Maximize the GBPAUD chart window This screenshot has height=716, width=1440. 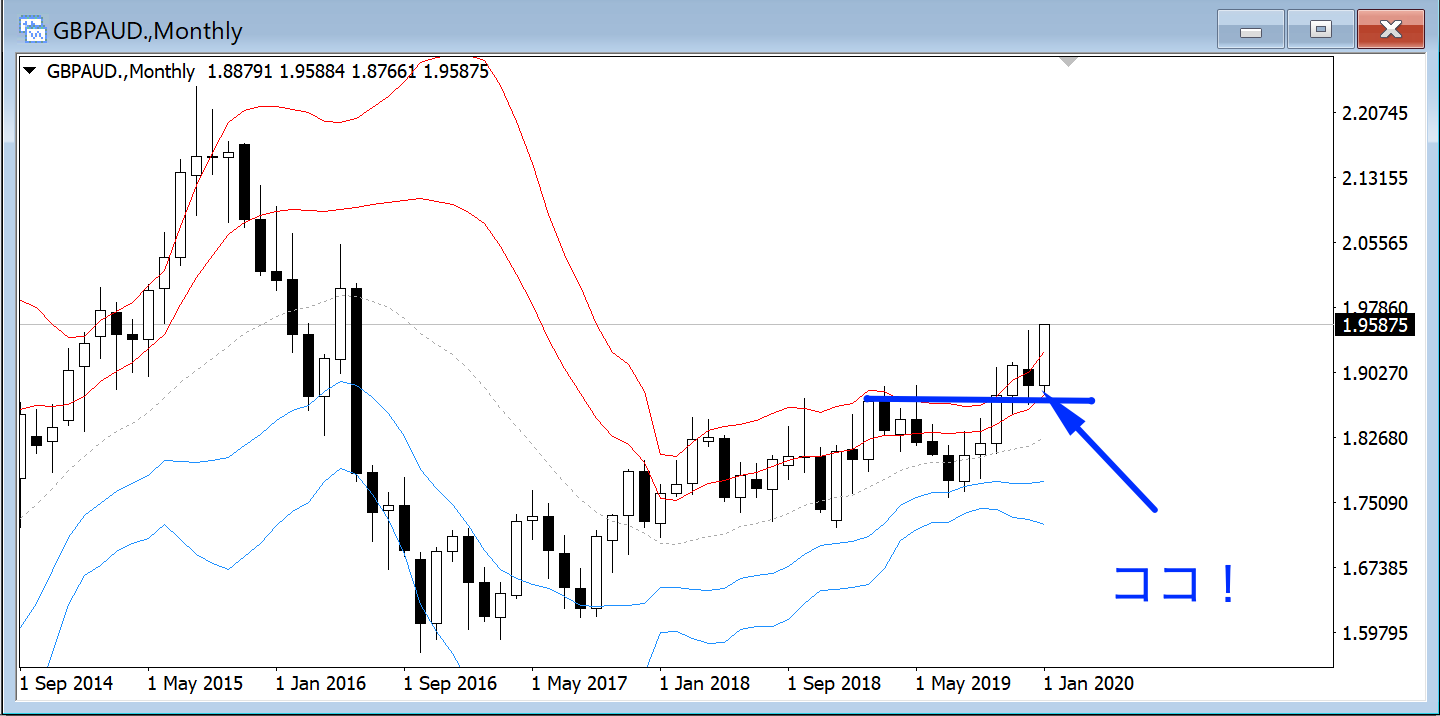point(1320,31)
